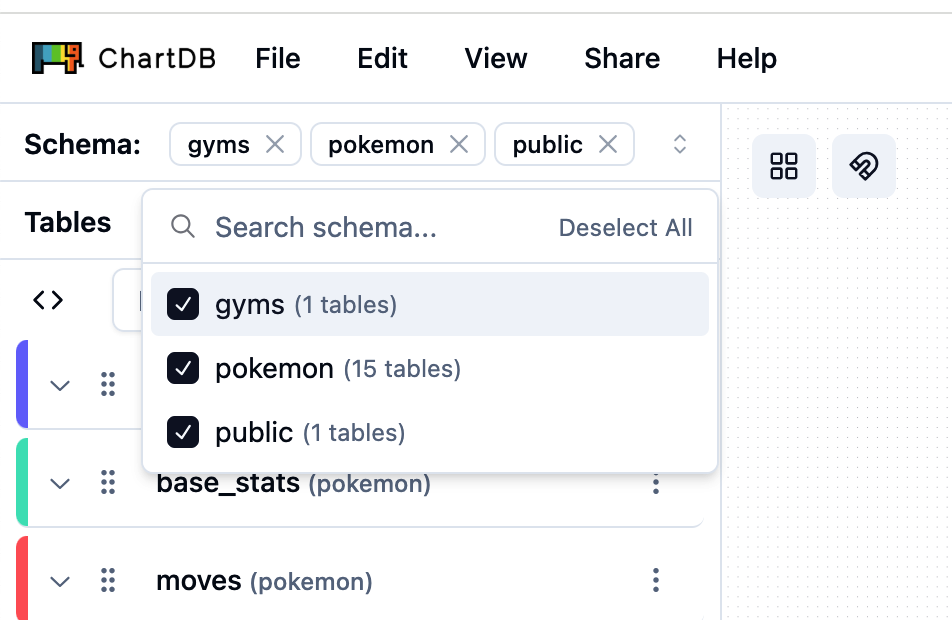Remove the pokemon schema tag
The width and height of the screenshot is (952, 620).
459,145
